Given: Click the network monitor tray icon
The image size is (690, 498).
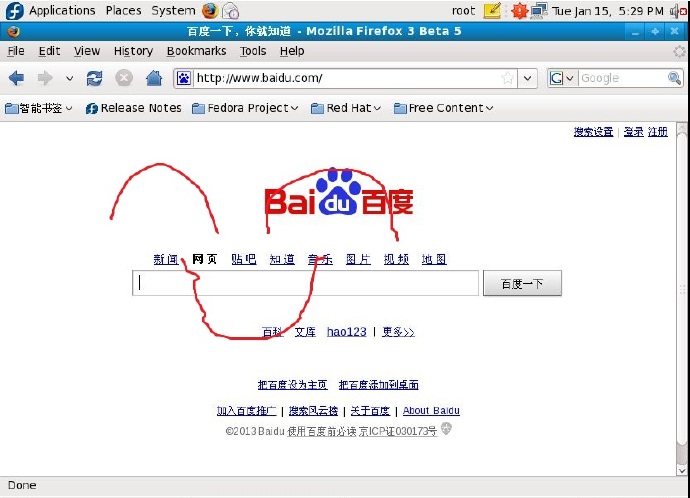Looking at the screenshot, I should (539, 11).
